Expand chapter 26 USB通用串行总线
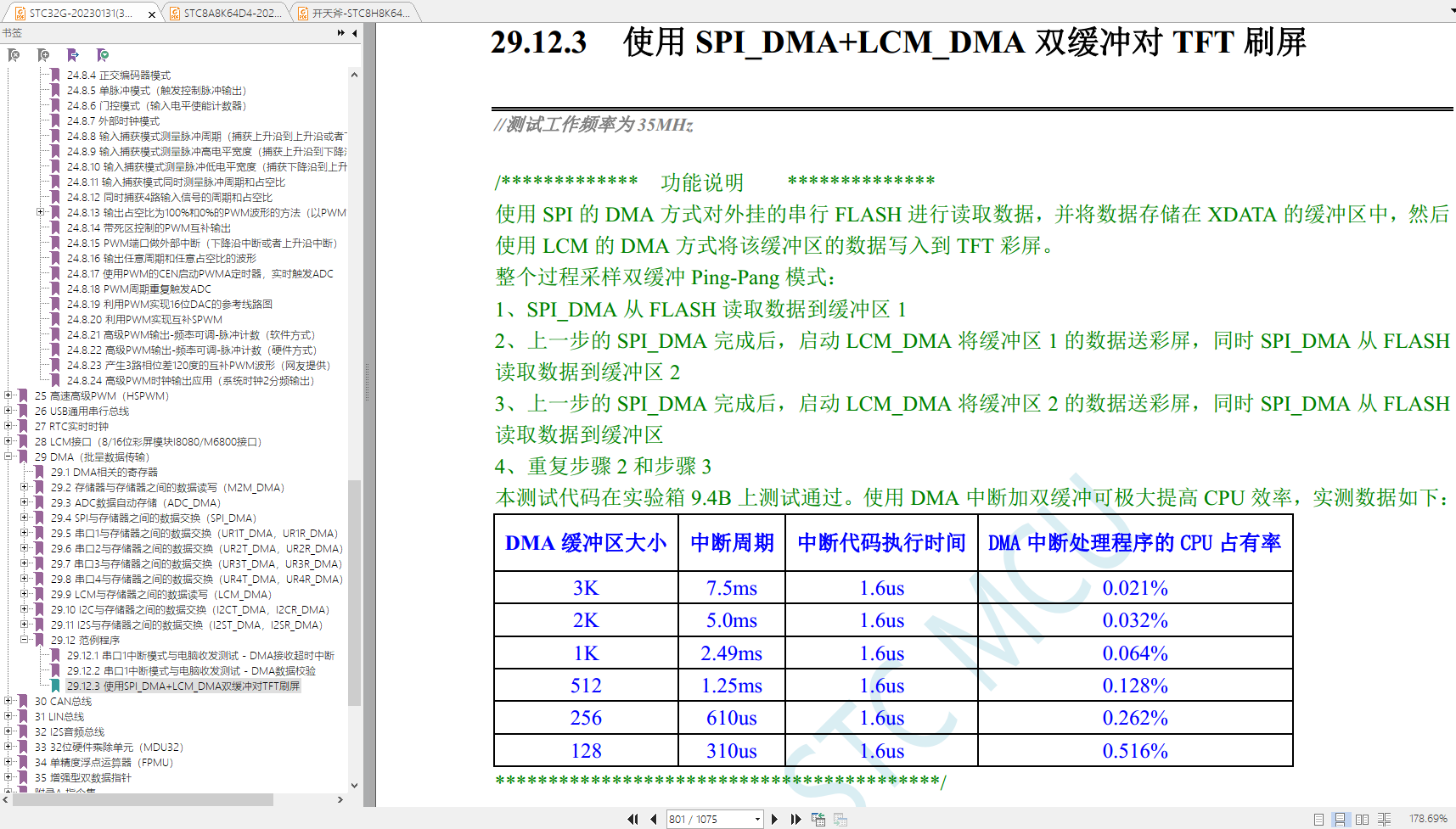Screen dimensions: 1456x829 pos(8,411)
